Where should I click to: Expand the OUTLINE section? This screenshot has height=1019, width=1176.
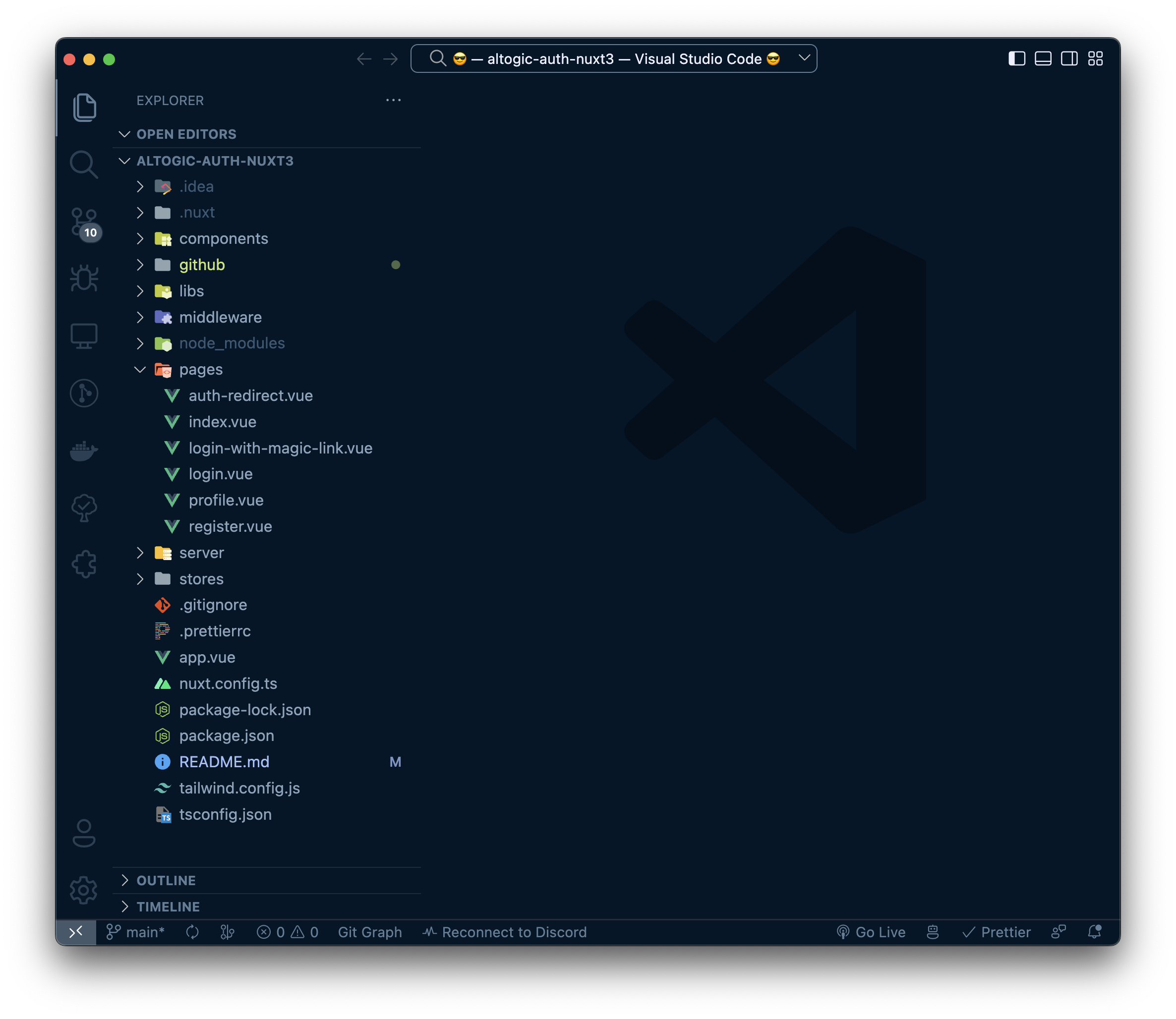[166, 880]
